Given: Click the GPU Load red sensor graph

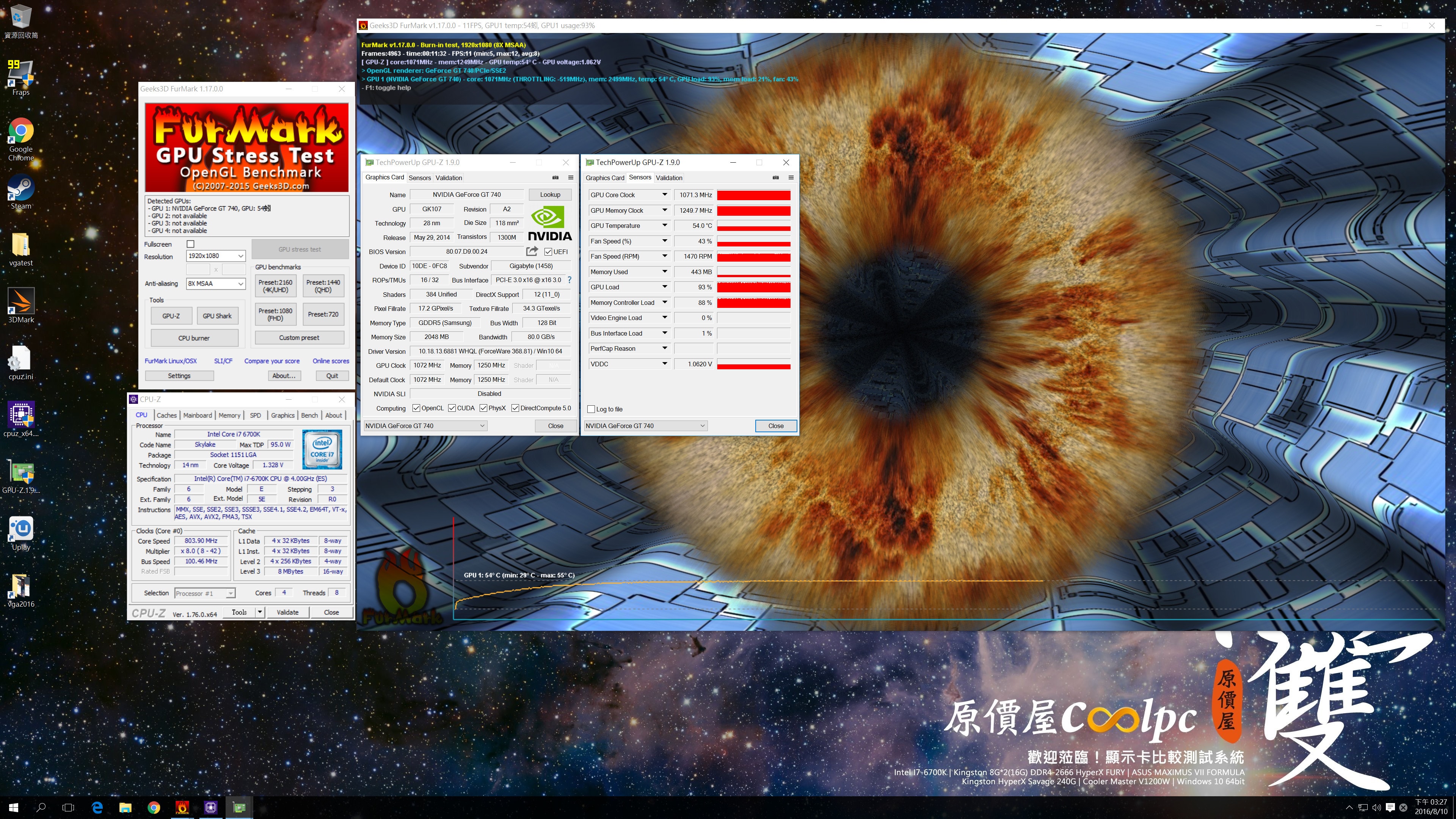Looking at the screenshot, I should tap(753, 287).
